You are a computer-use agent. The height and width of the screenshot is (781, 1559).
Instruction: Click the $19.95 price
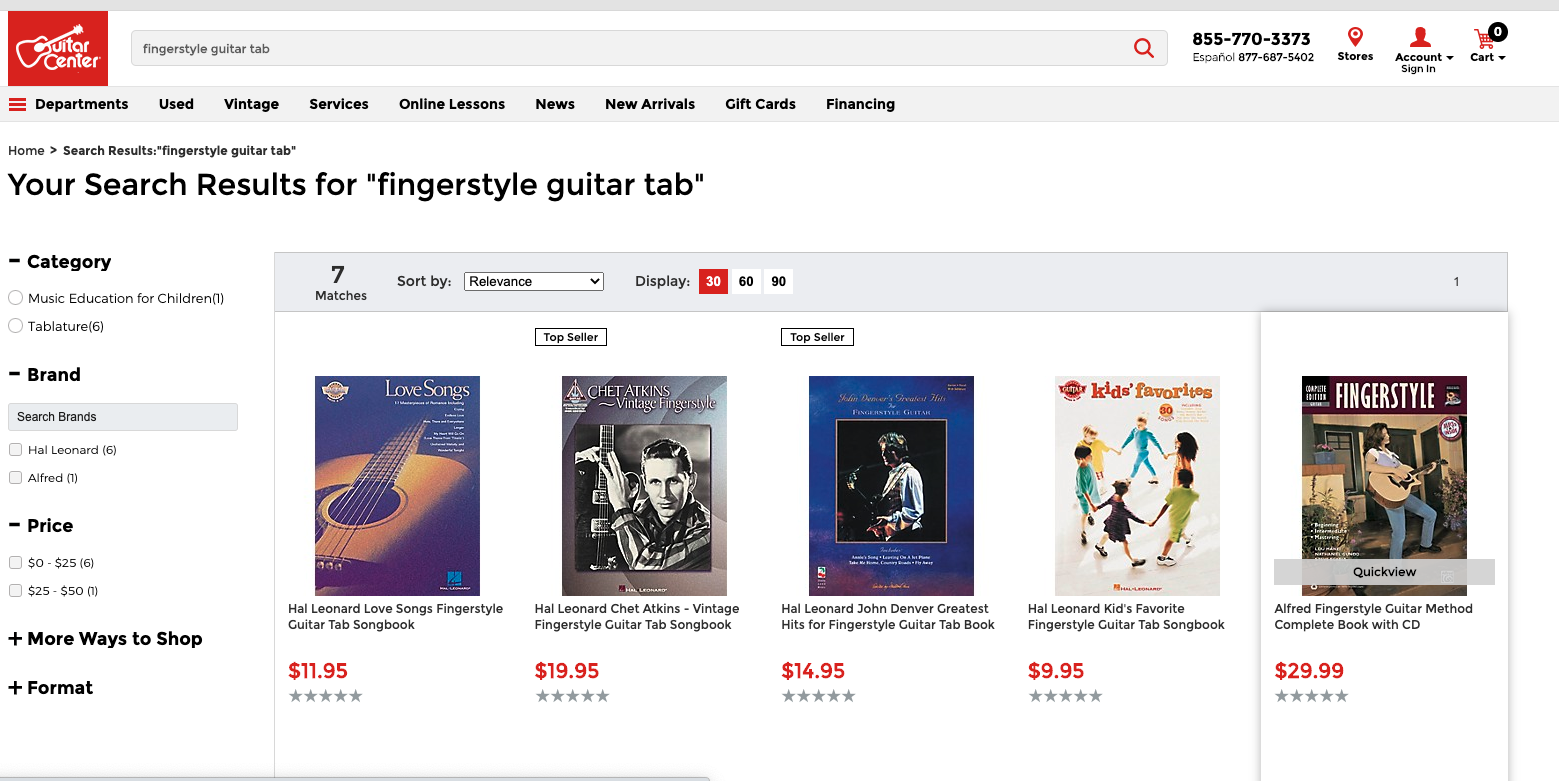[x=567, y=671]
